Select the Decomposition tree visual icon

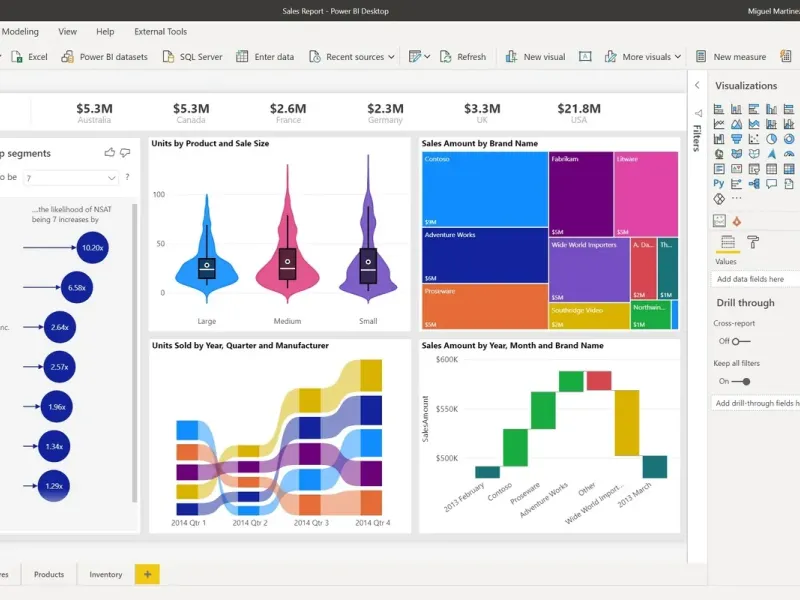point(754,184)
